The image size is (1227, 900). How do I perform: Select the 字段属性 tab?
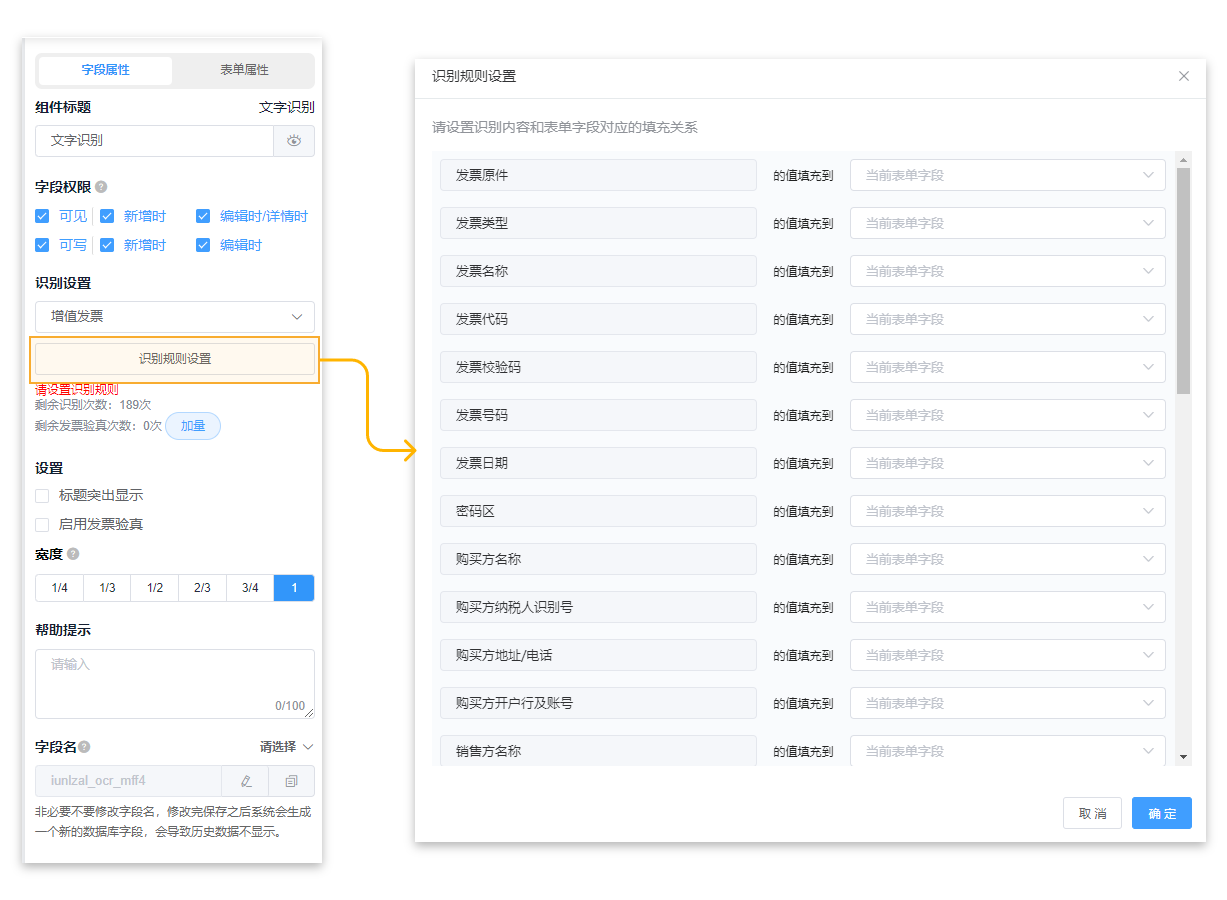[x=105, y=70]
